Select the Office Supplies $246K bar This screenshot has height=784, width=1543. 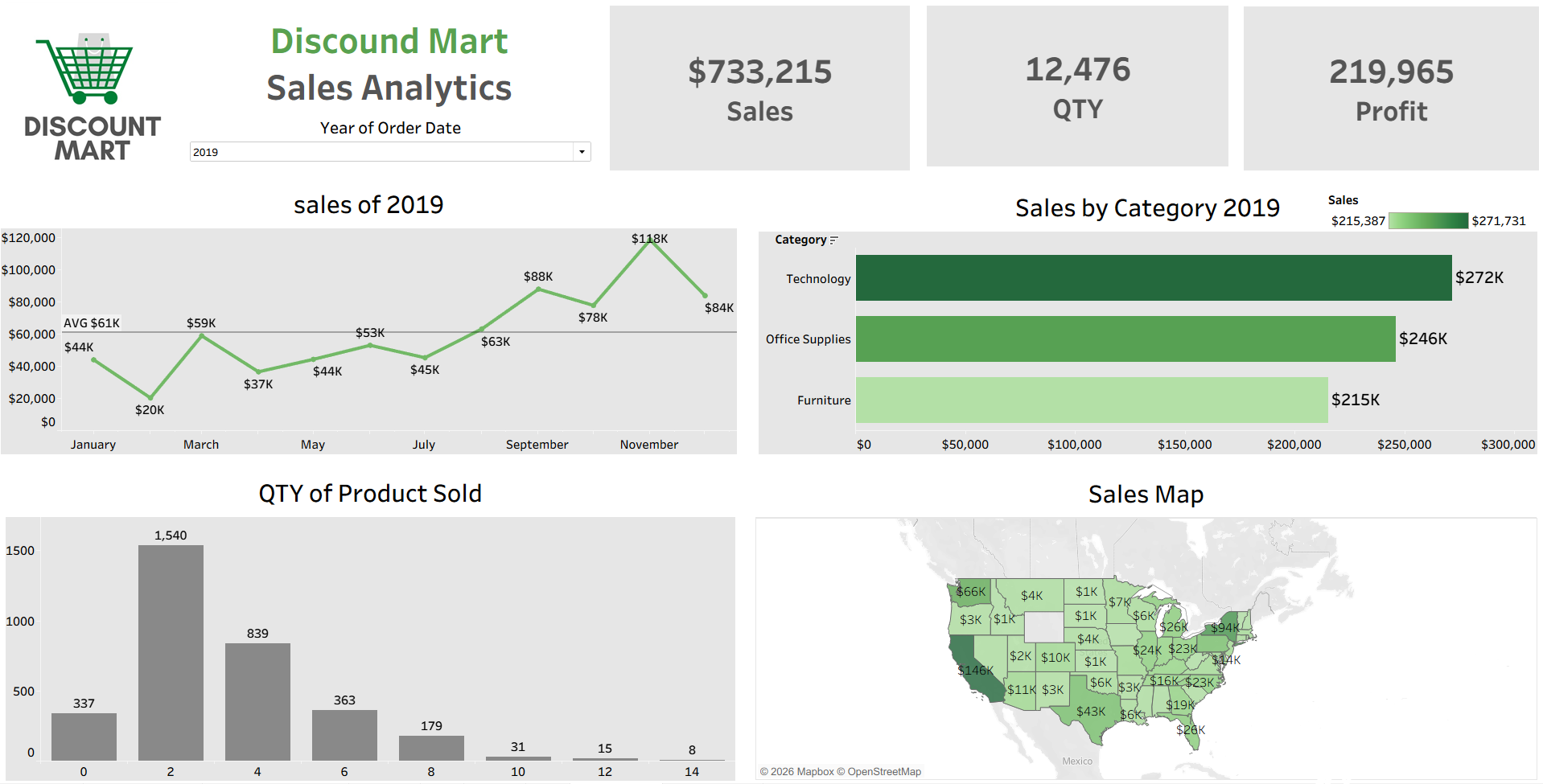[x=1125, y=339]
